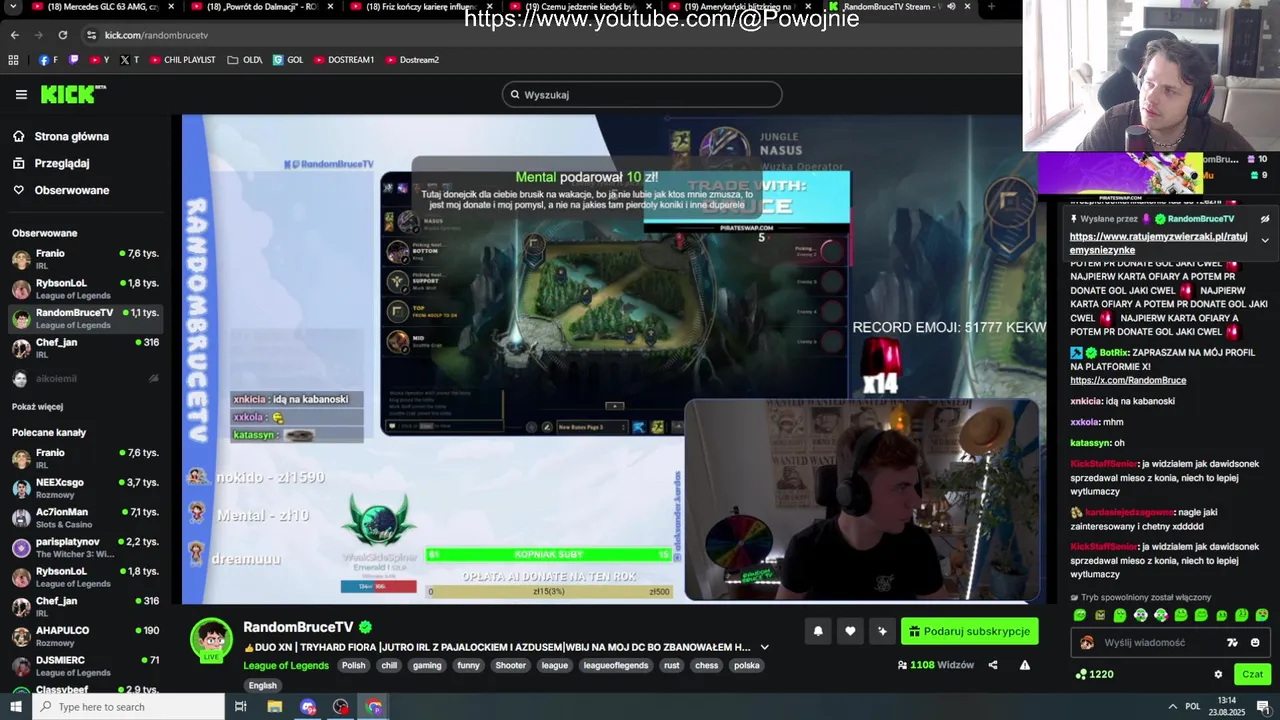Image resolution: width=1280 pixels, height=720 pixels.
Task: Open recommended channel DJSMIERC
Action: (x=85, y=666)
